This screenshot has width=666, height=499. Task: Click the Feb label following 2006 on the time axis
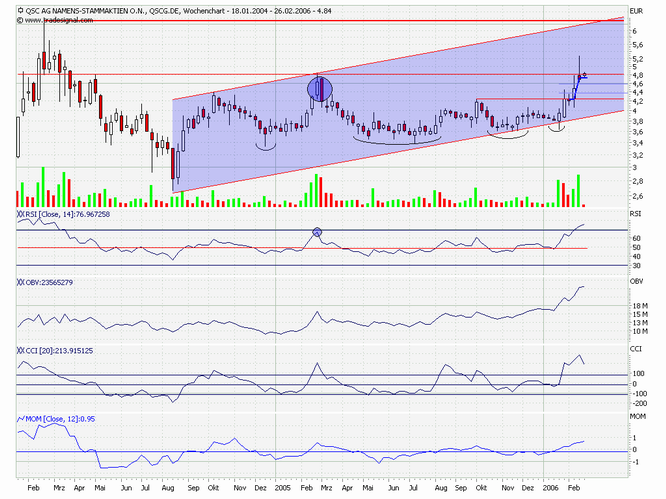(x=574, y=488)
